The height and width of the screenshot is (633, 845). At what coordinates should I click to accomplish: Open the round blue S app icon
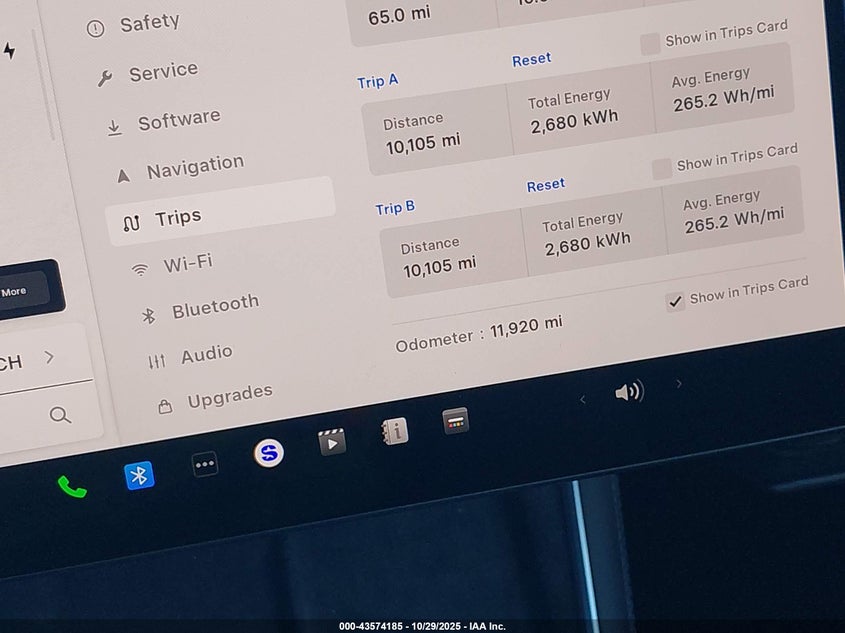[268, 453]
